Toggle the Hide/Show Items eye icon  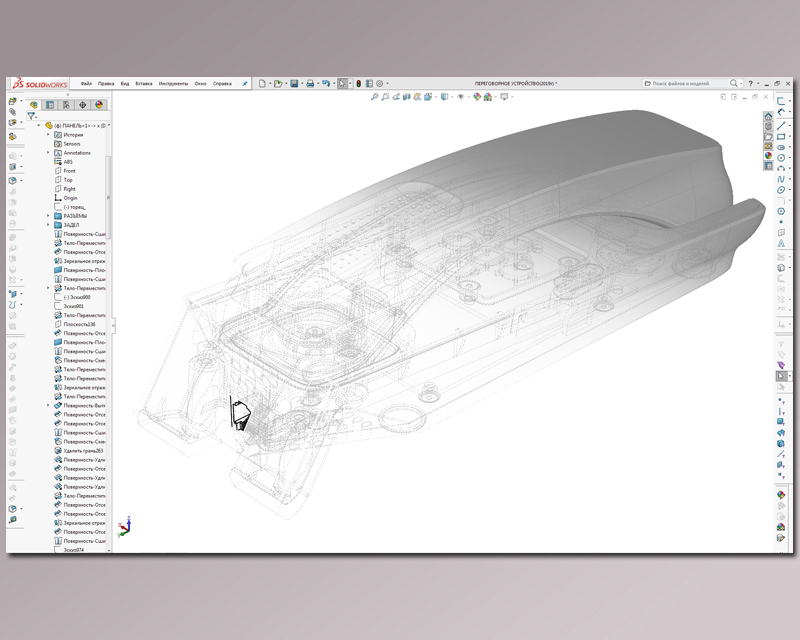[x=460, y=97]
